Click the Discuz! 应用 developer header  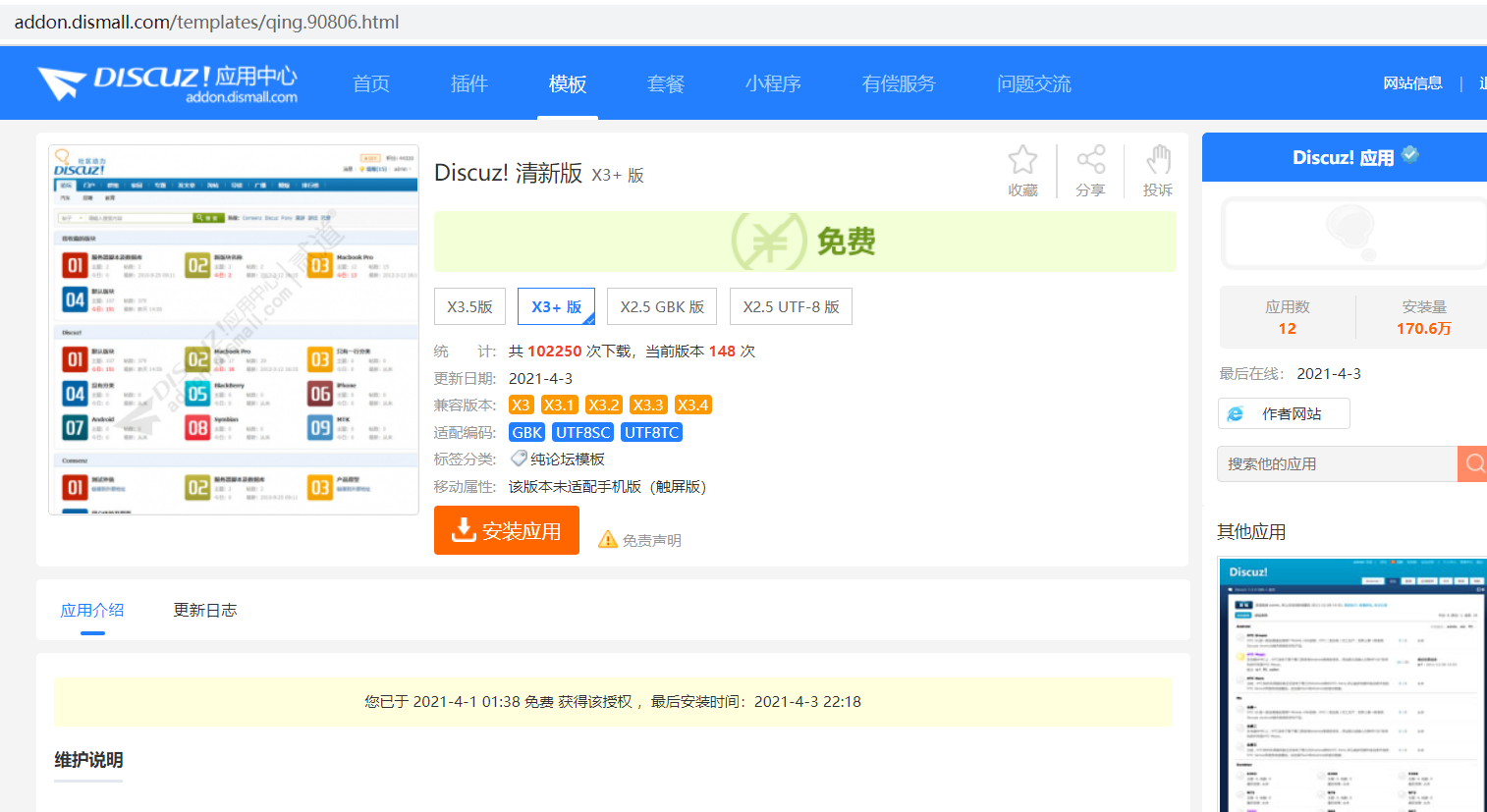point(1344,157)
